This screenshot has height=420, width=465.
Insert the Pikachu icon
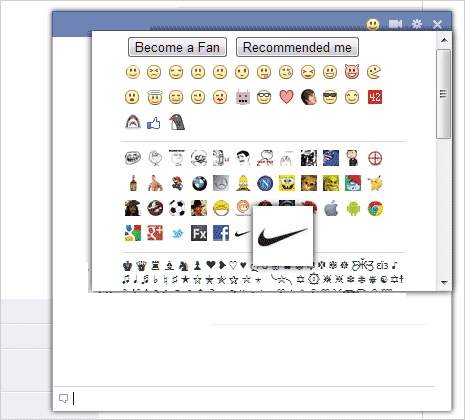point(375,183)
